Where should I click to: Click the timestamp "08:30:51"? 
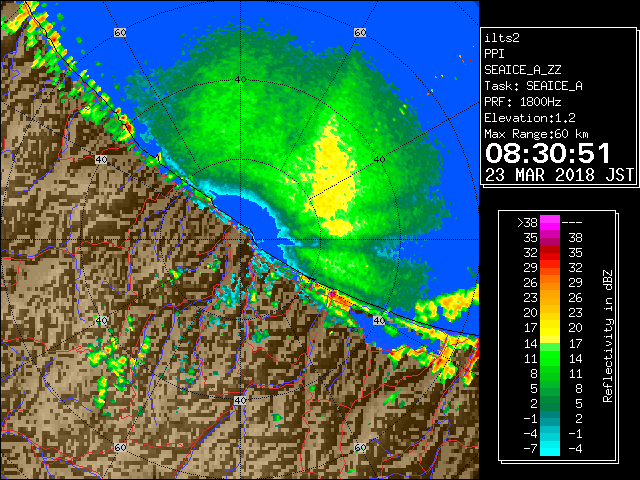coord(548,153)
